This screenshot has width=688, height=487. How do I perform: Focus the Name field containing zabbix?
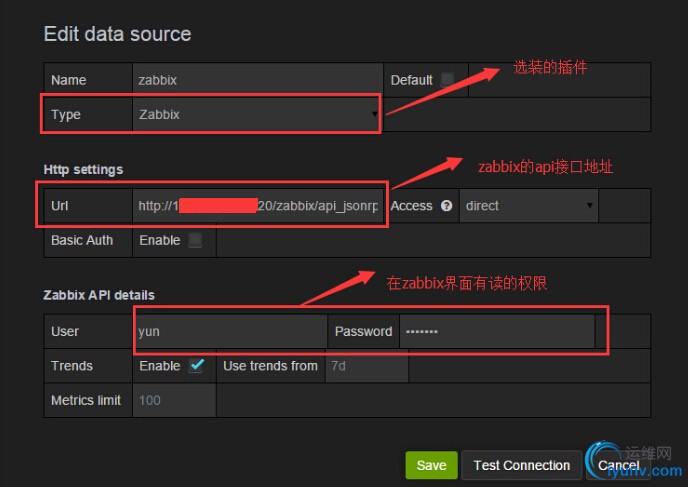click(x=256, y=80)
